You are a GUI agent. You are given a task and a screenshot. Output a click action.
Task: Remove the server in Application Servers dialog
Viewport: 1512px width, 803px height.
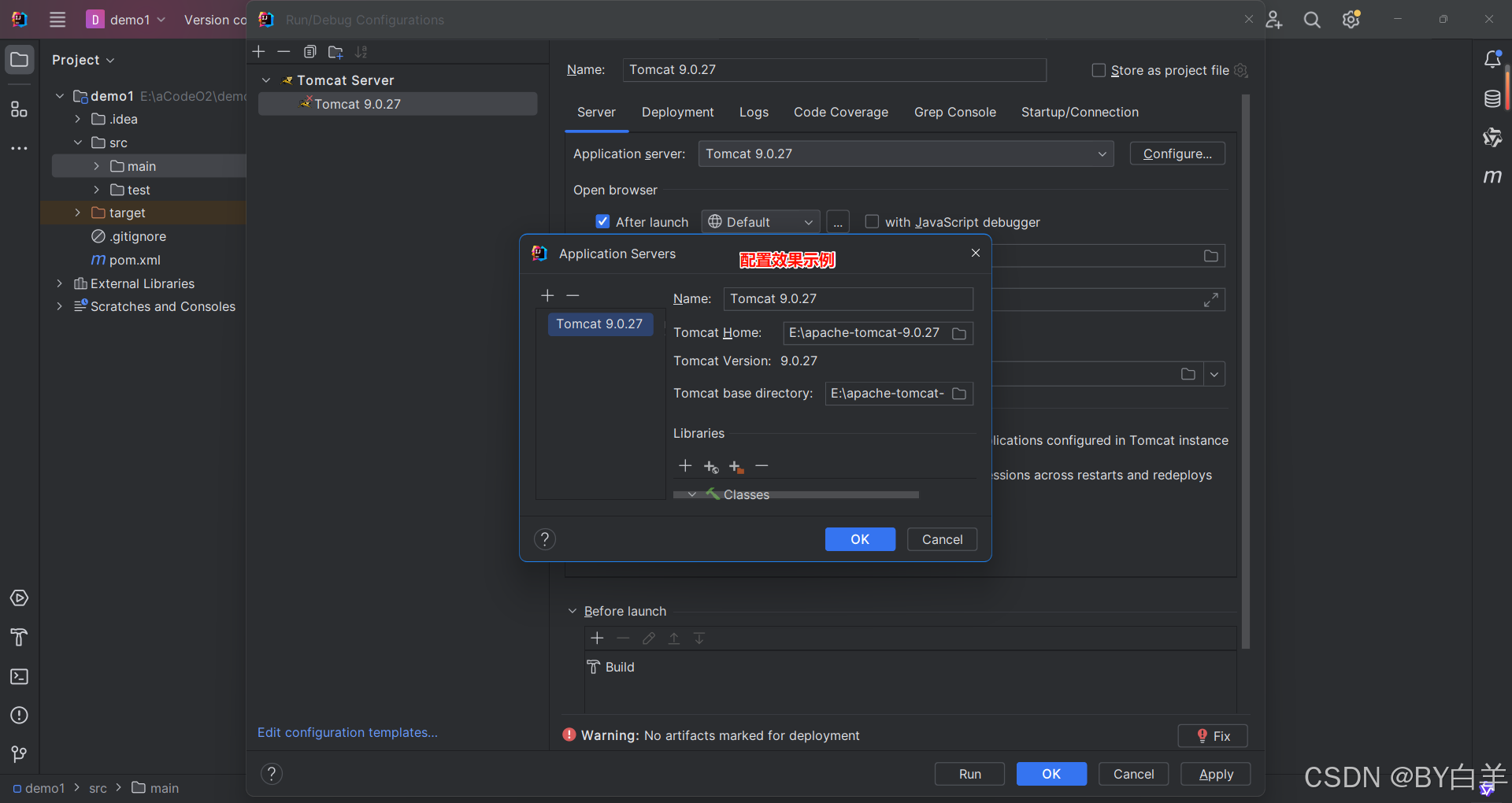point(573,295)
